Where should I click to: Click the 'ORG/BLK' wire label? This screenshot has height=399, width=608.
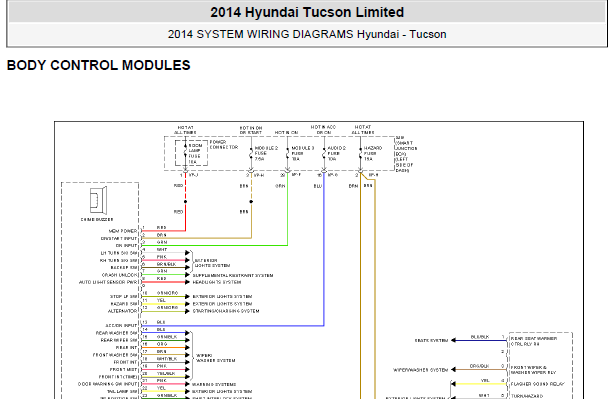[479, 366]
